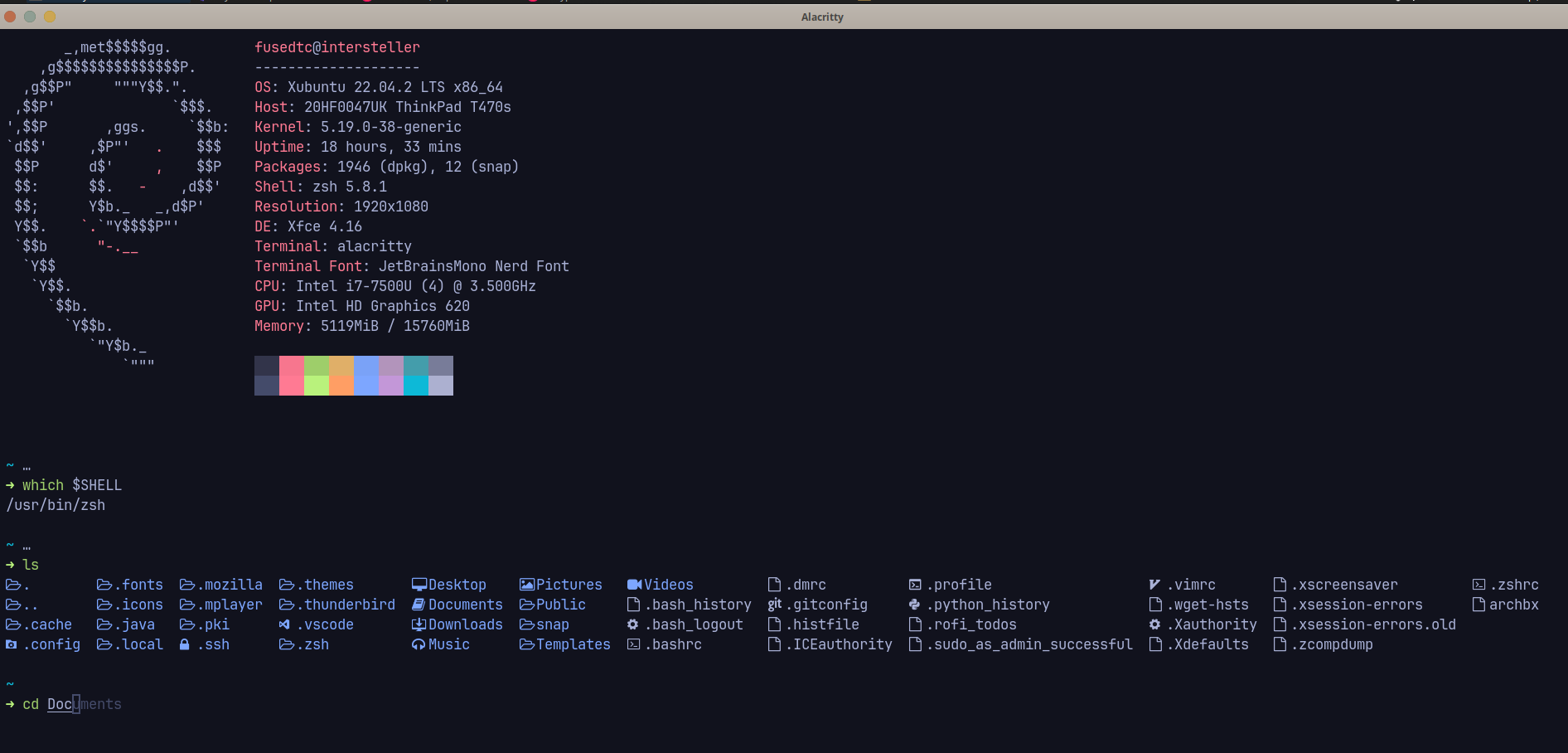Click the .zsh directory name
Screen dimensions: 1568x753
point(312,644)
